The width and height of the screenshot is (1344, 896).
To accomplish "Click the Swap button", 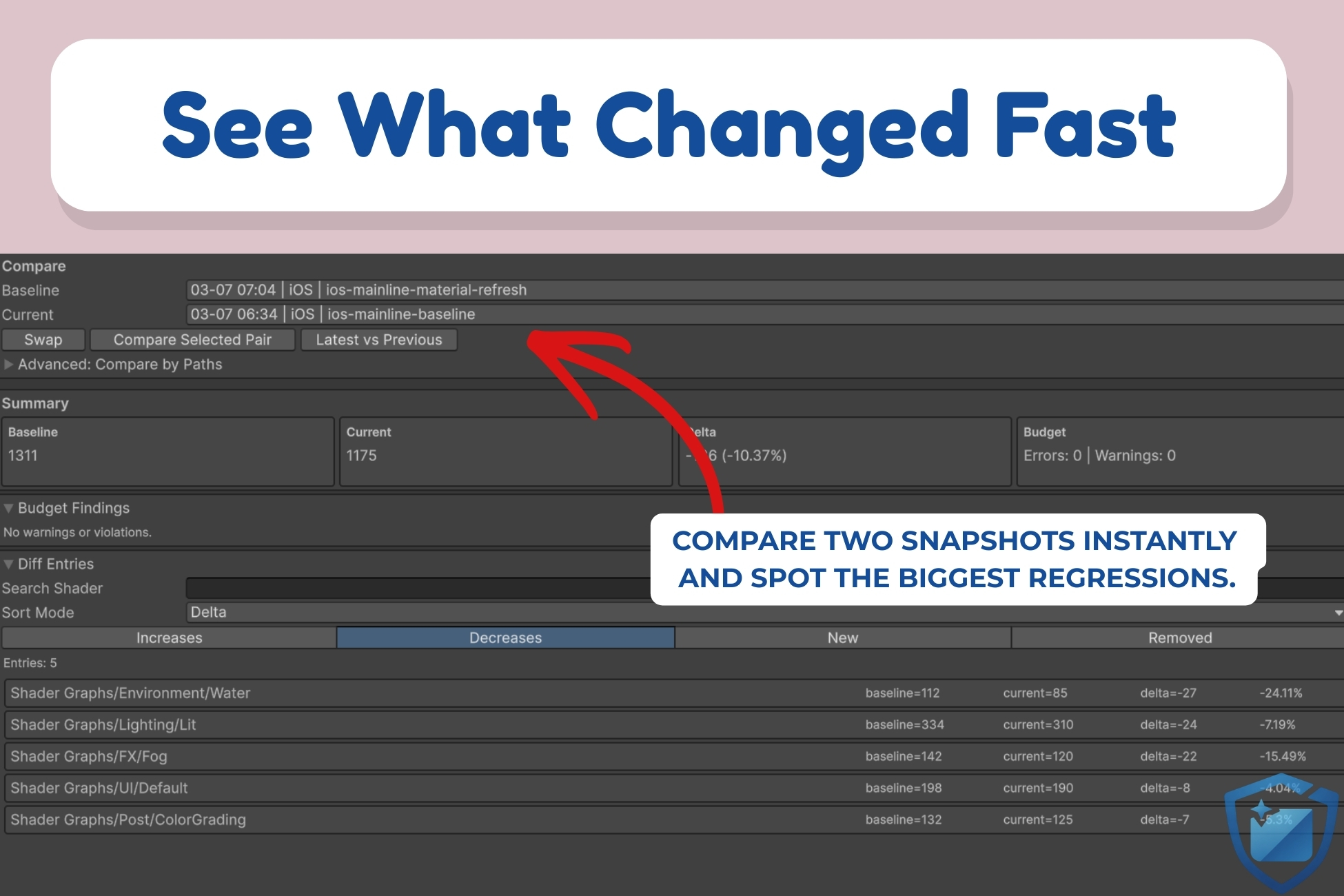I will 43,340.
